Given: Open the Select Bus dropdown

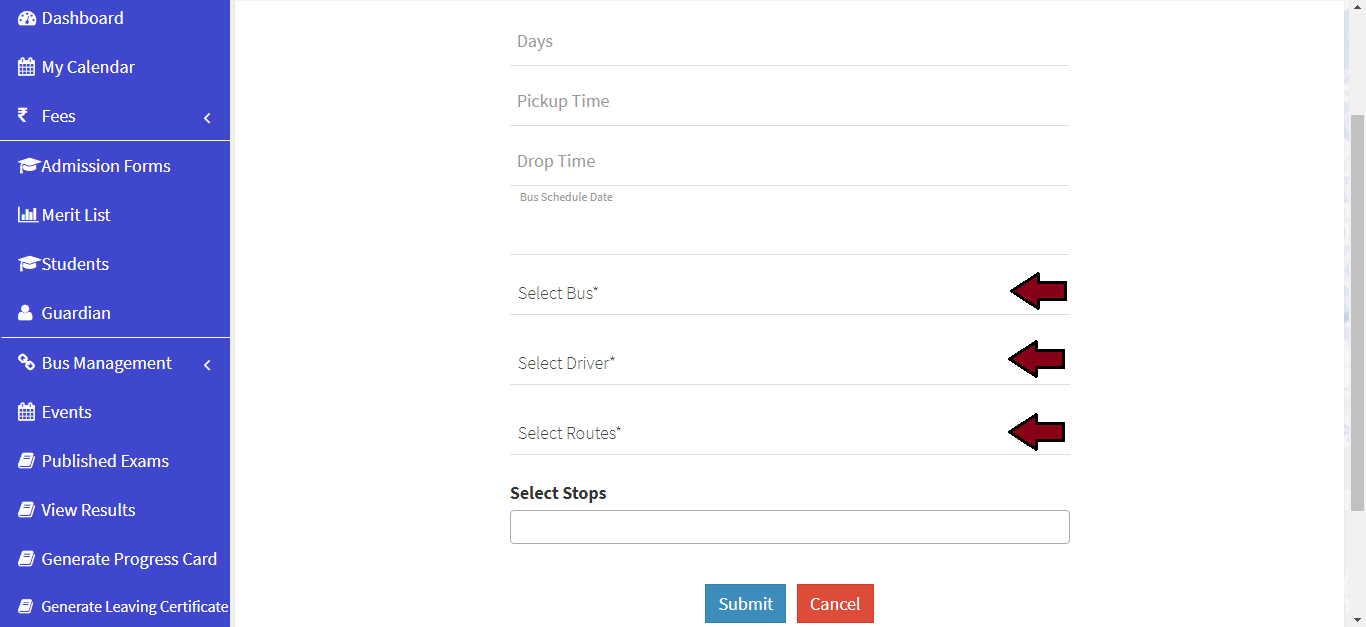Looking at the screenshot, I should [x=760, y=293].
